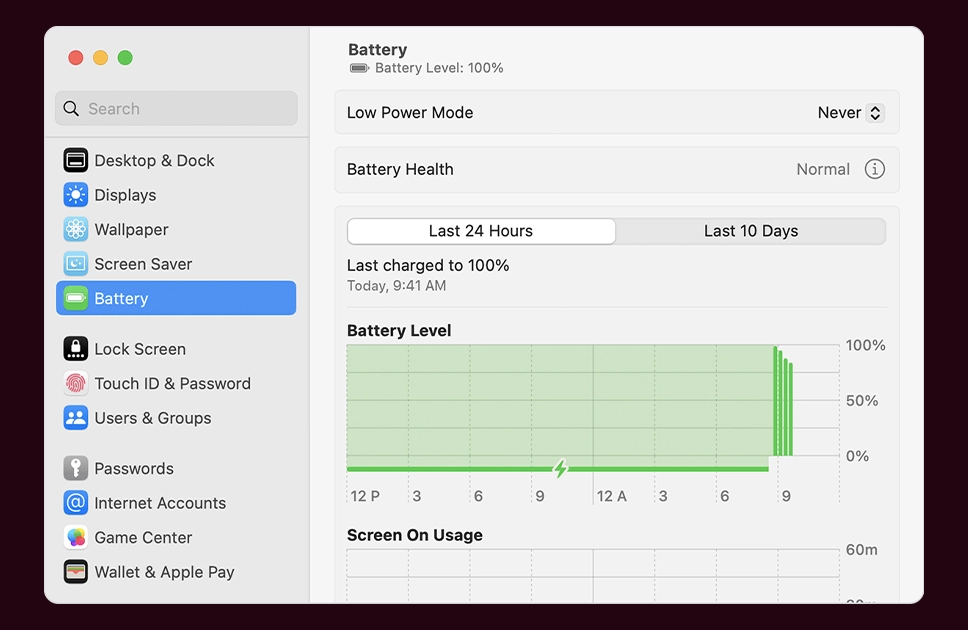The height and width of the screenshot is (630, 968).
Task: Click the "Last charged to 100%" text
Action: [x=428, y=266]
